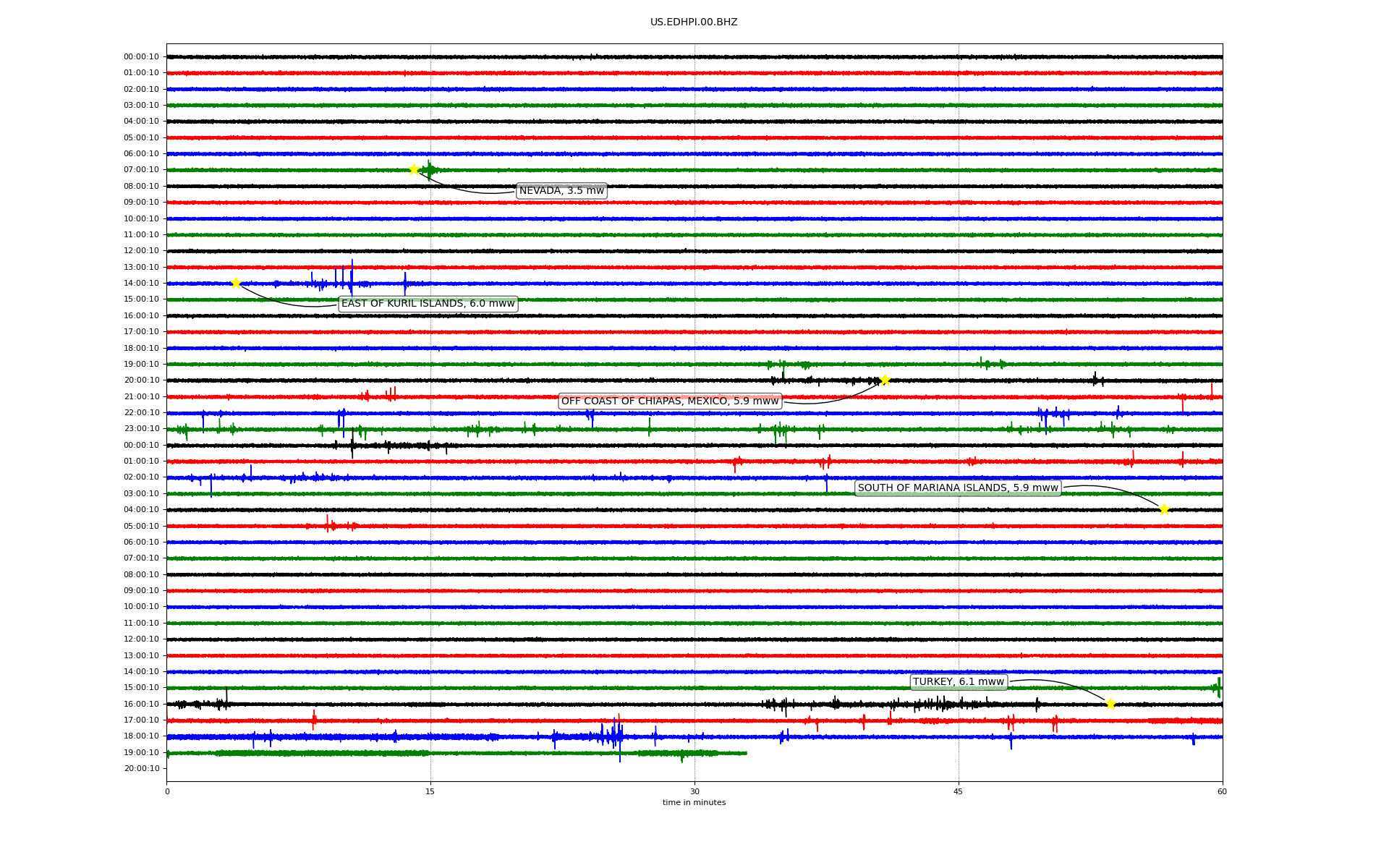Click the 'NEVADA, 3.5 mw' annotation label
The image size is (1389, 868).
[561, 191]
